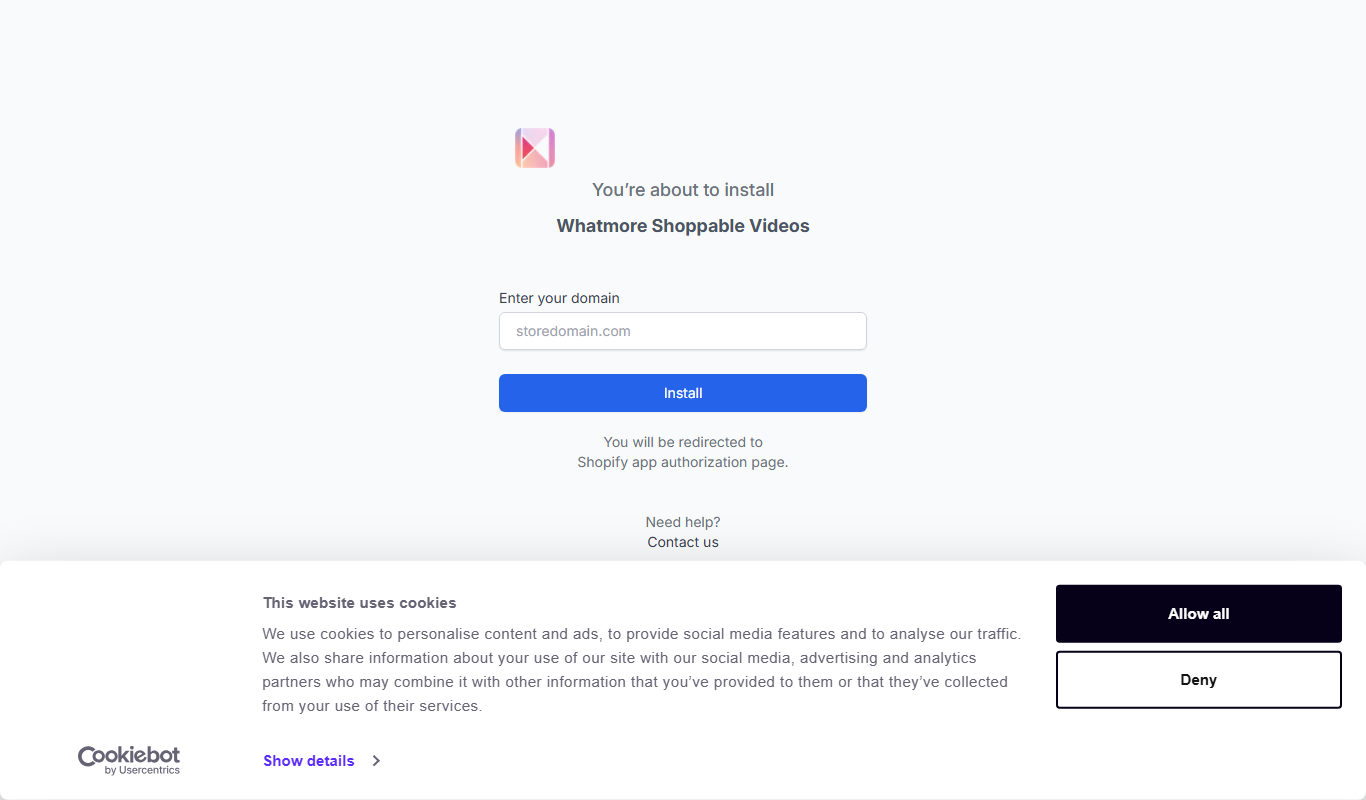This screenshot has width=1366, height=800.
Task: Click the 'Shopify app authorization page' text
Action: [683, 462]
